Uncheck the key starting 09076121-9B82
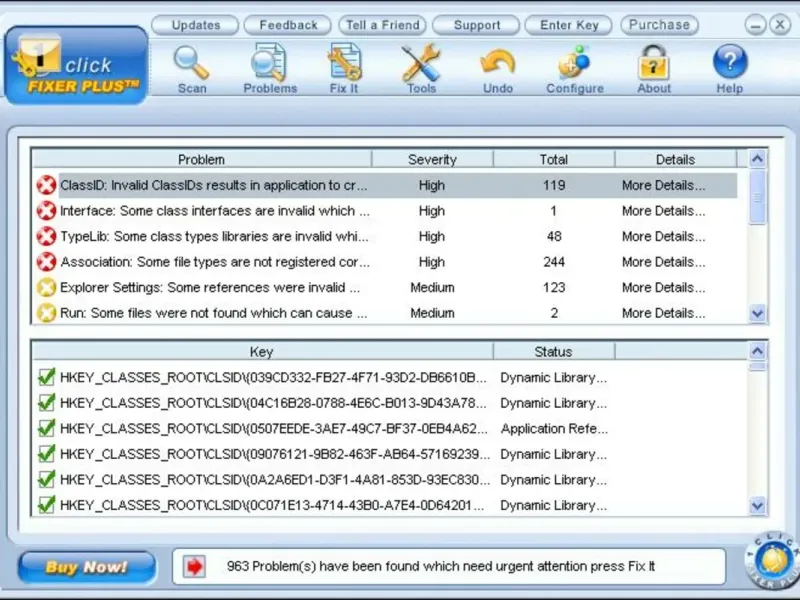Screen dimensions: 800x600 point(46,454)
